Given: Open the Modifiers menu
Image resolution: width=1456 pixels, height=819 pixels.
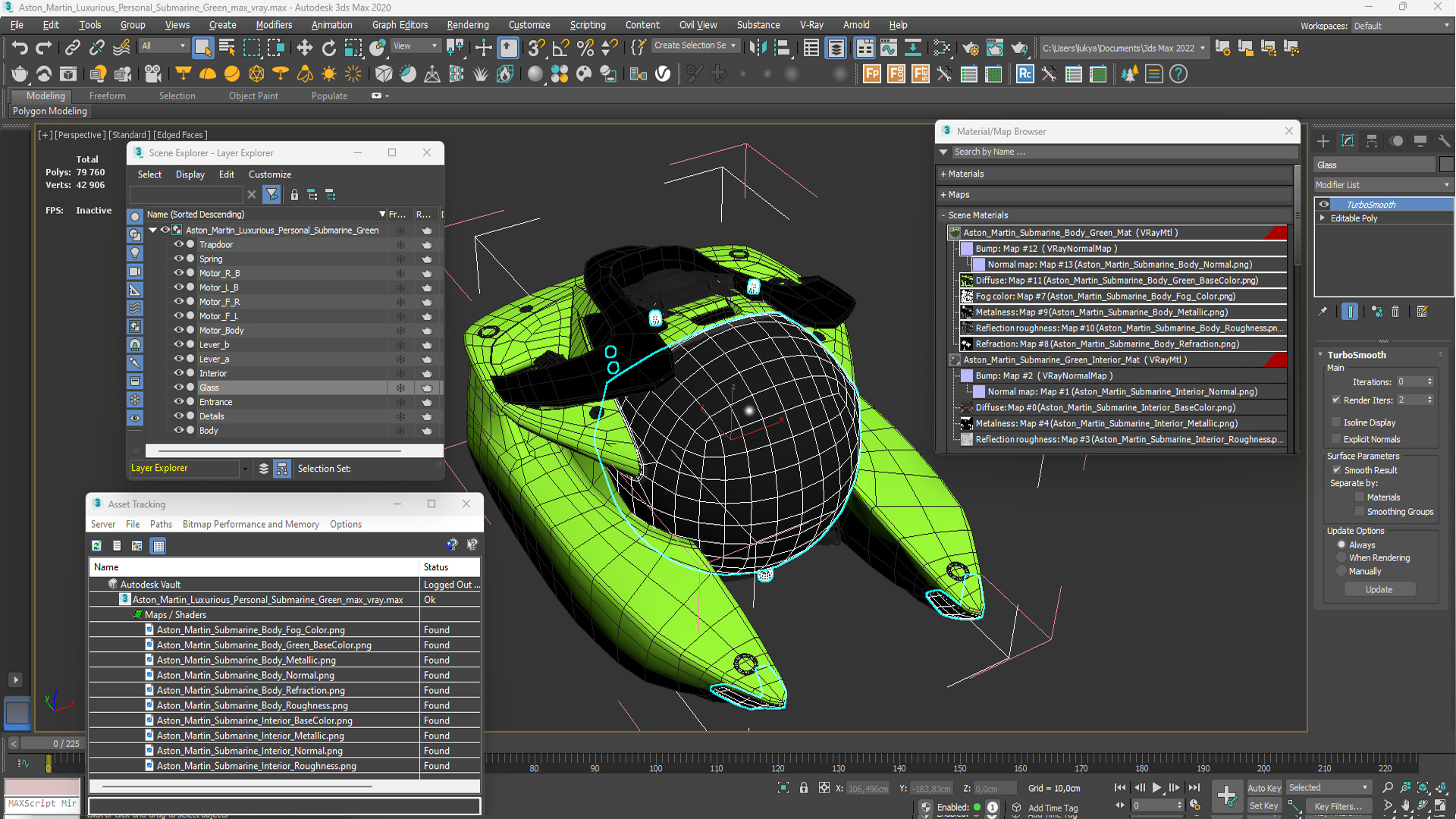Looking at the screenshot, I should pos(274,25).
